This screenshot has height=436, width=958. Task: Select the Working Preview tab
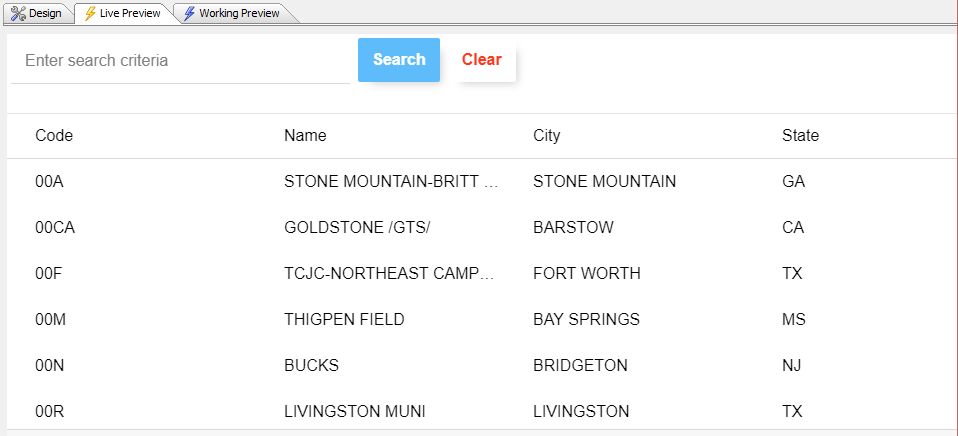(x=232, y=13)
